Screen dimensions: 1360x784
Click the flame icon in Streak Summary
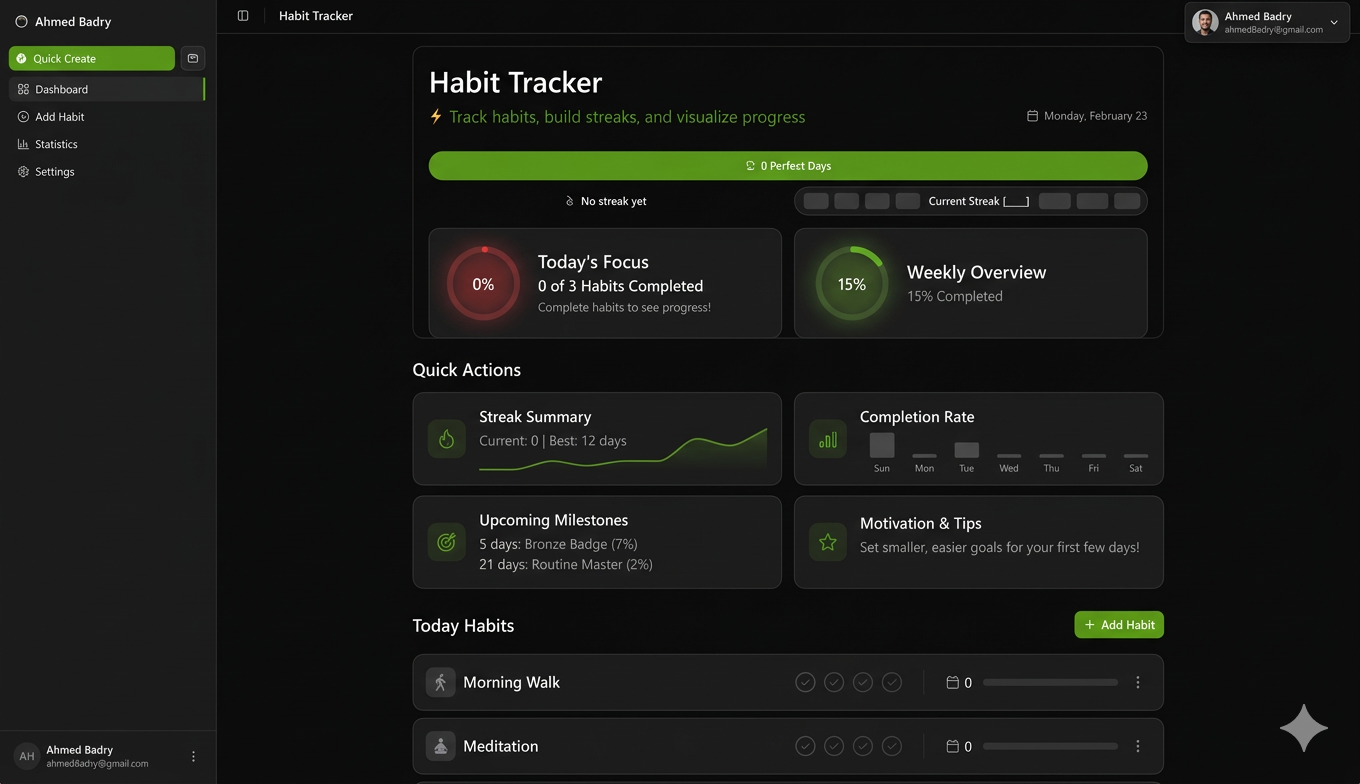click(447, 439)
